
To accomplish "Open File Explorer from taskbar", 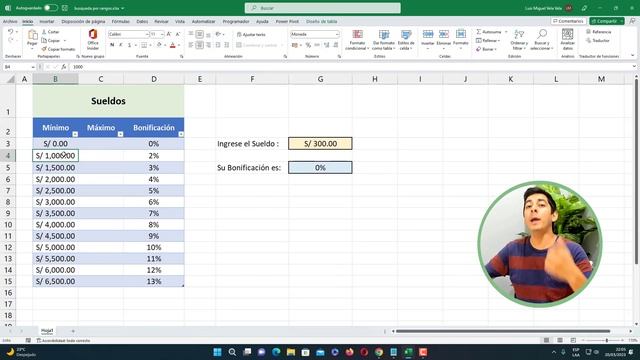I will tap(291, 352).
